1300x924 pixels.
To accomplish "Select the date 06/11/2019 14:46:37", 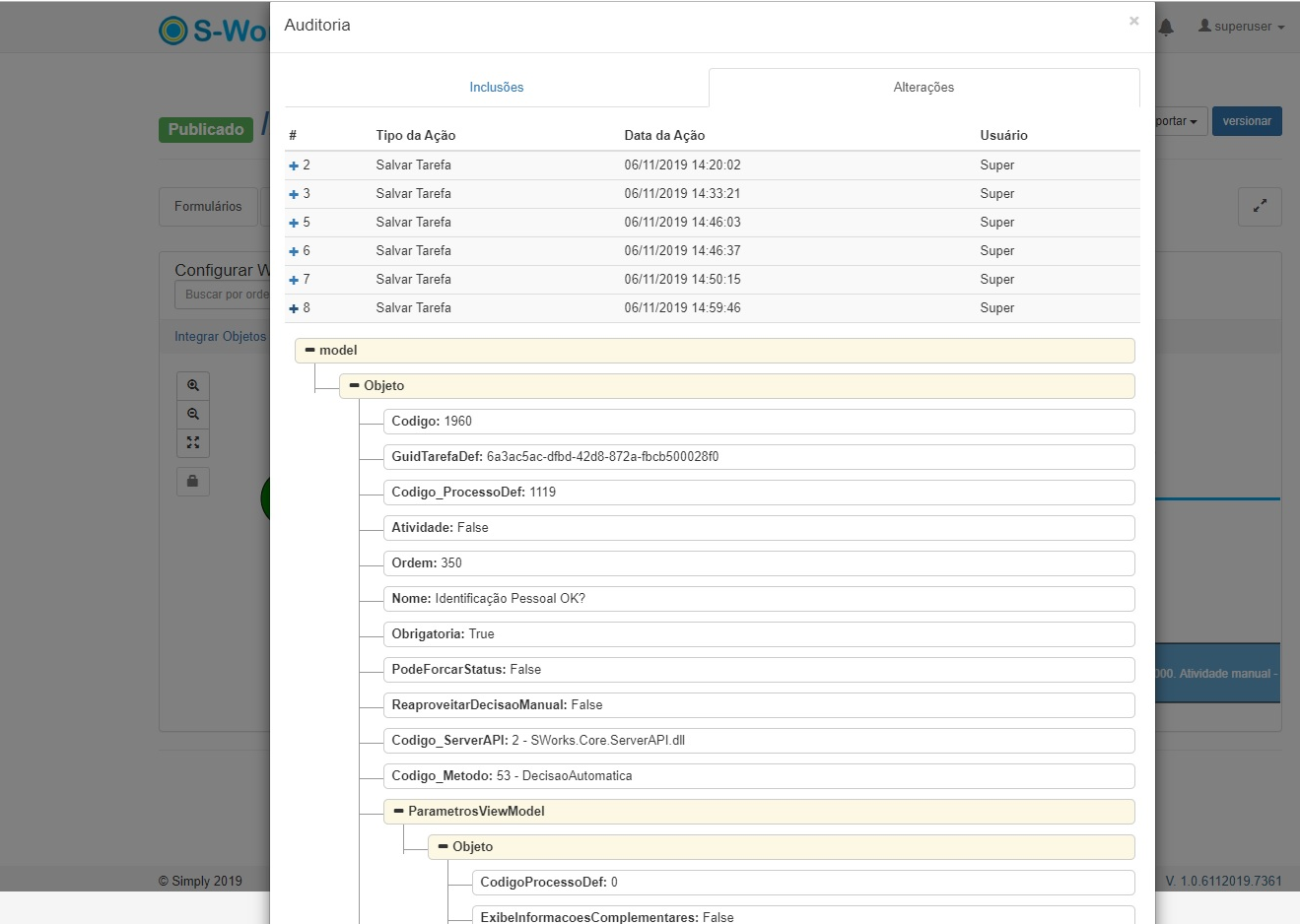I will coord(682,251).
